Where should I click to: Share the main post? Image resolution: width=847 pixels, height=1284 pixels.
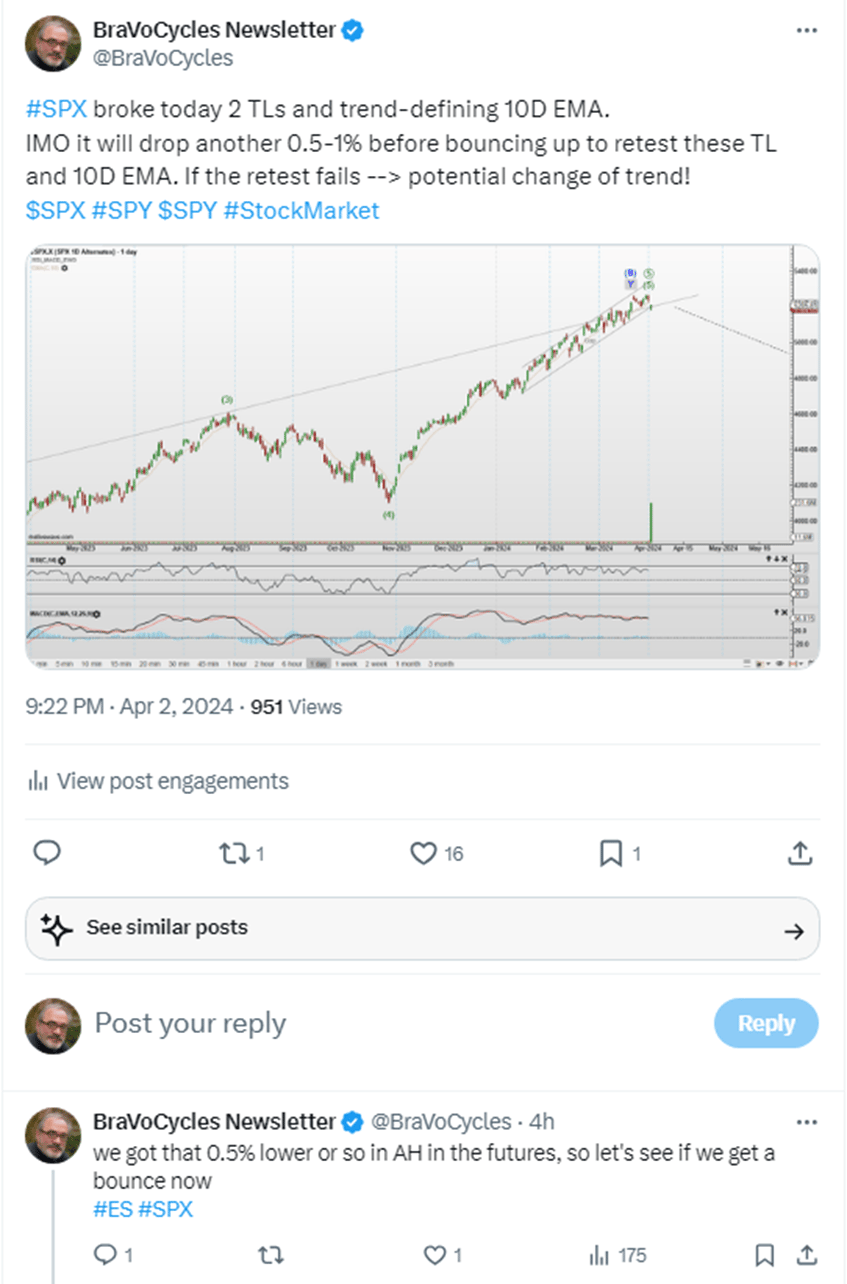point(799,853)
